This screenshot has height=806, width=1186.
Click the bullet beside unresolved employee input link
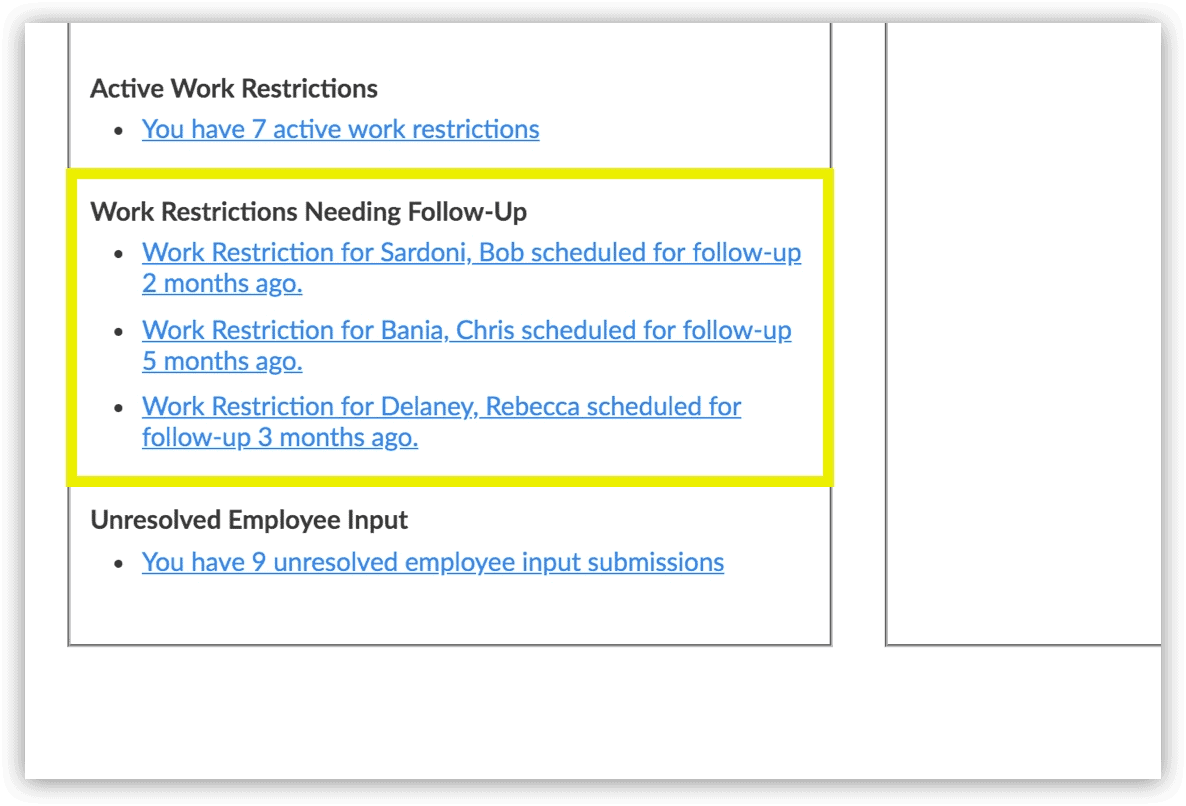pyautogui.click(x=120, y=563)
